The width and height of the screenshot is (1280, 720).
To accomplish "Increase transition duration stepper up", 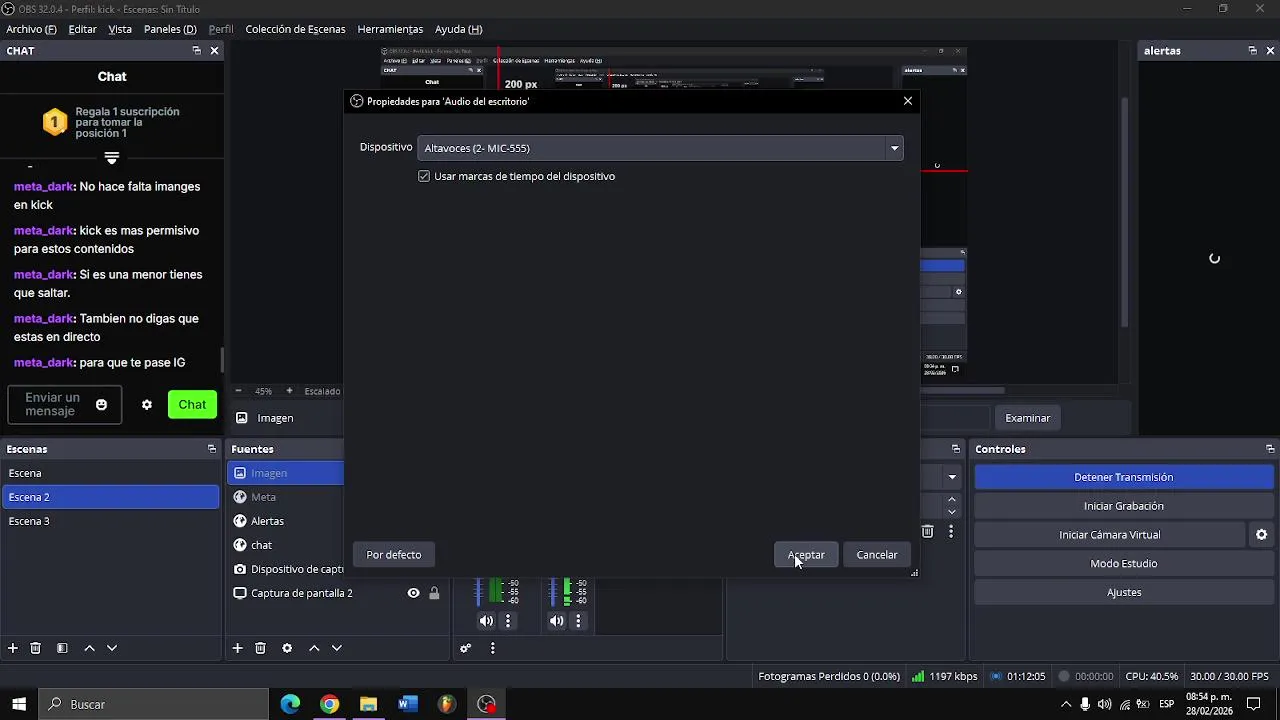I will [952, 499].
